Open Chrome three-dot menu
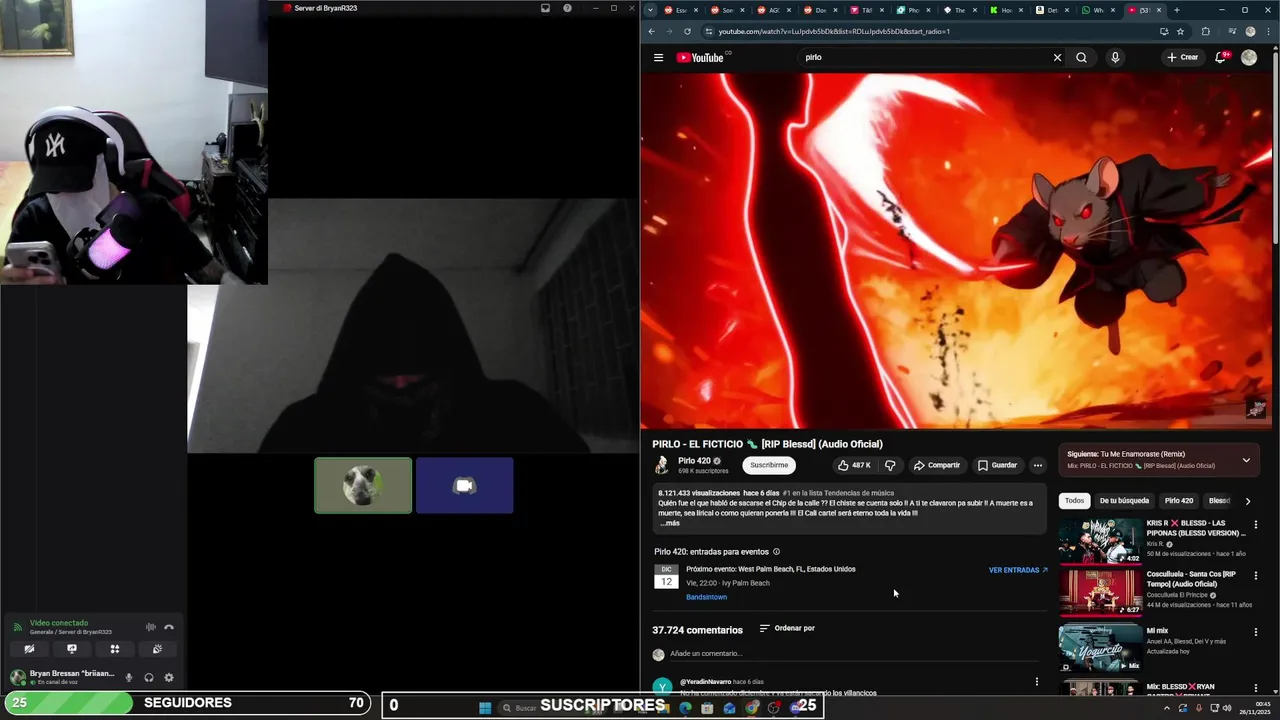The image size is (1280, 720). tap(1267, 31)
